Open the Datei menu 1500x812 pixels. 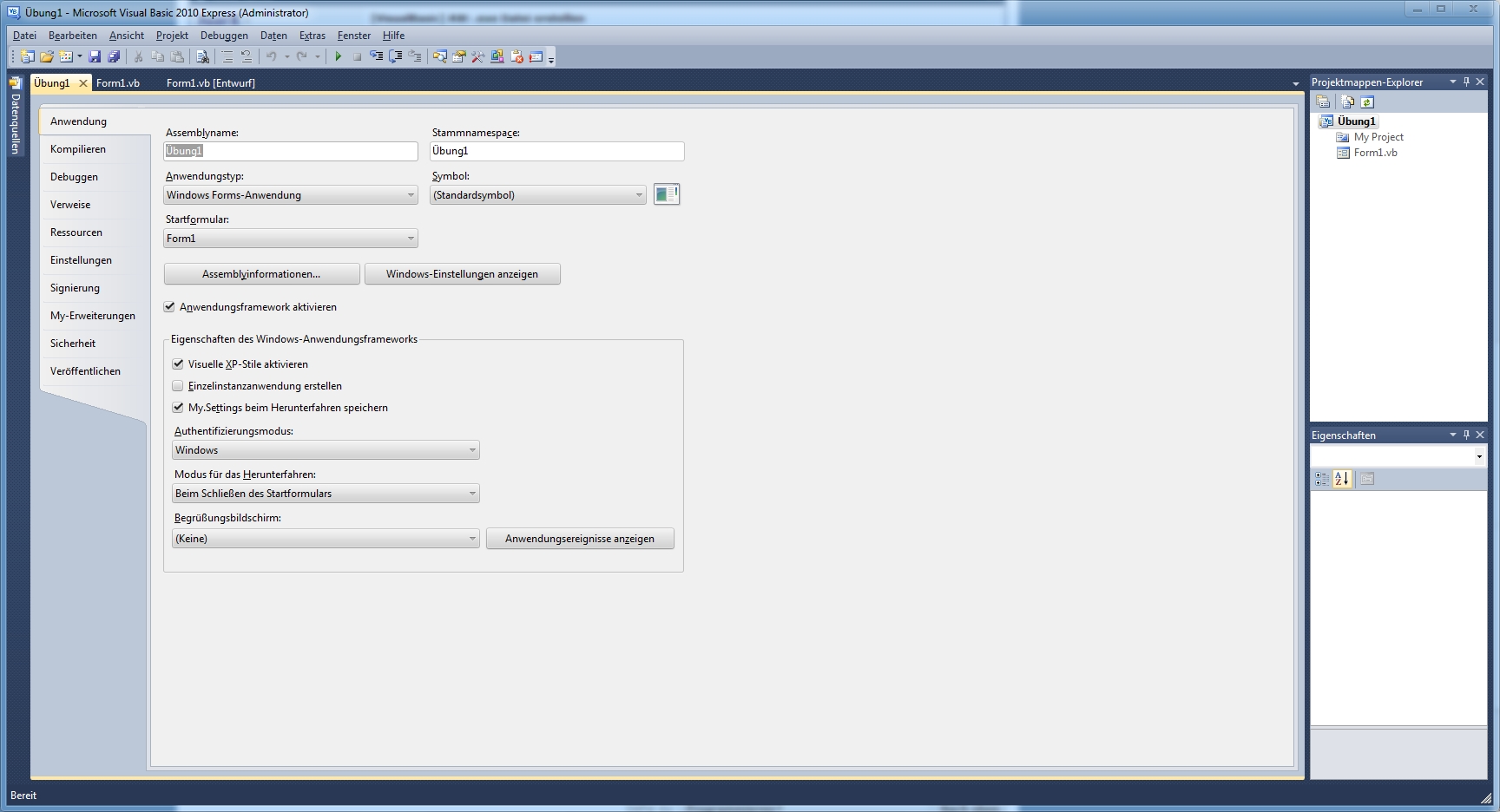pyautogui.click(x=24, y=36)
